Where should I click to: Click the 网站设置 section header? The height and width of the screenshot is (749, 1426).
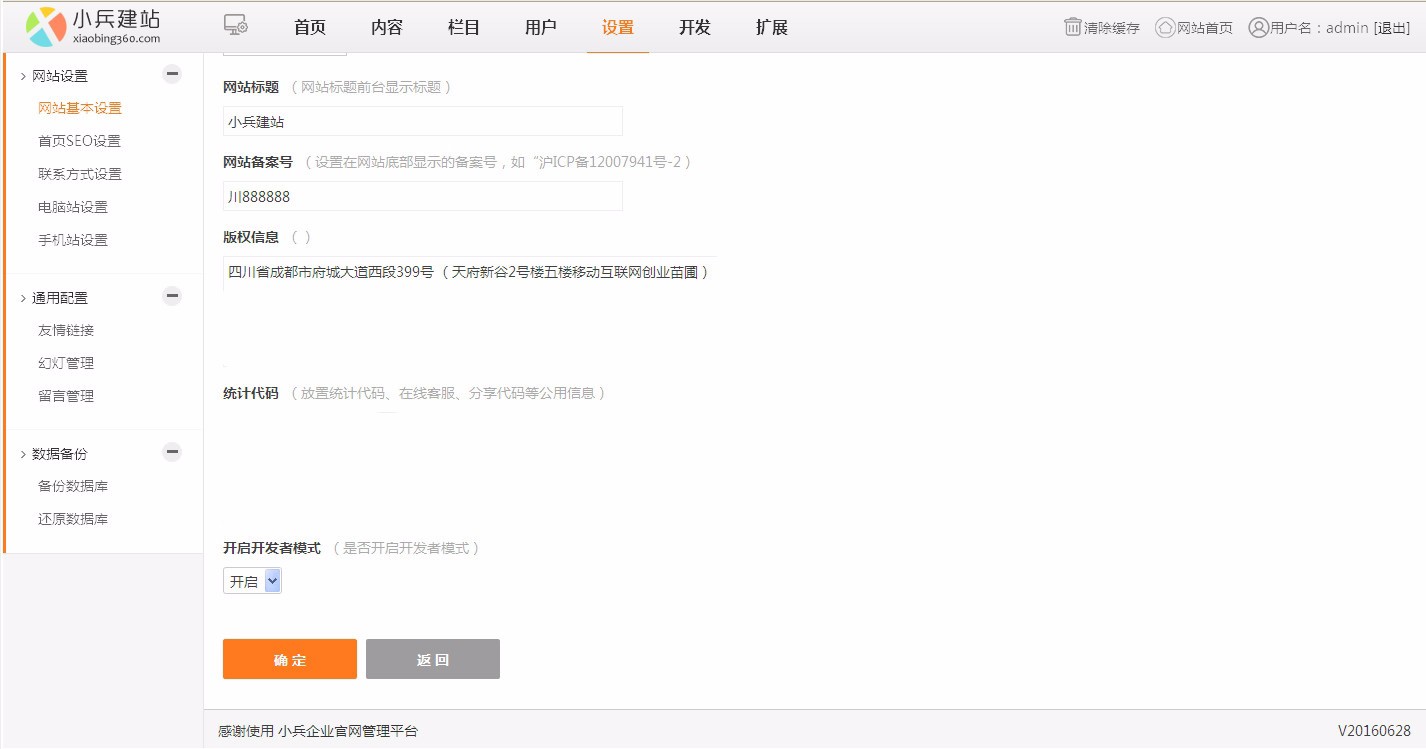60,76
